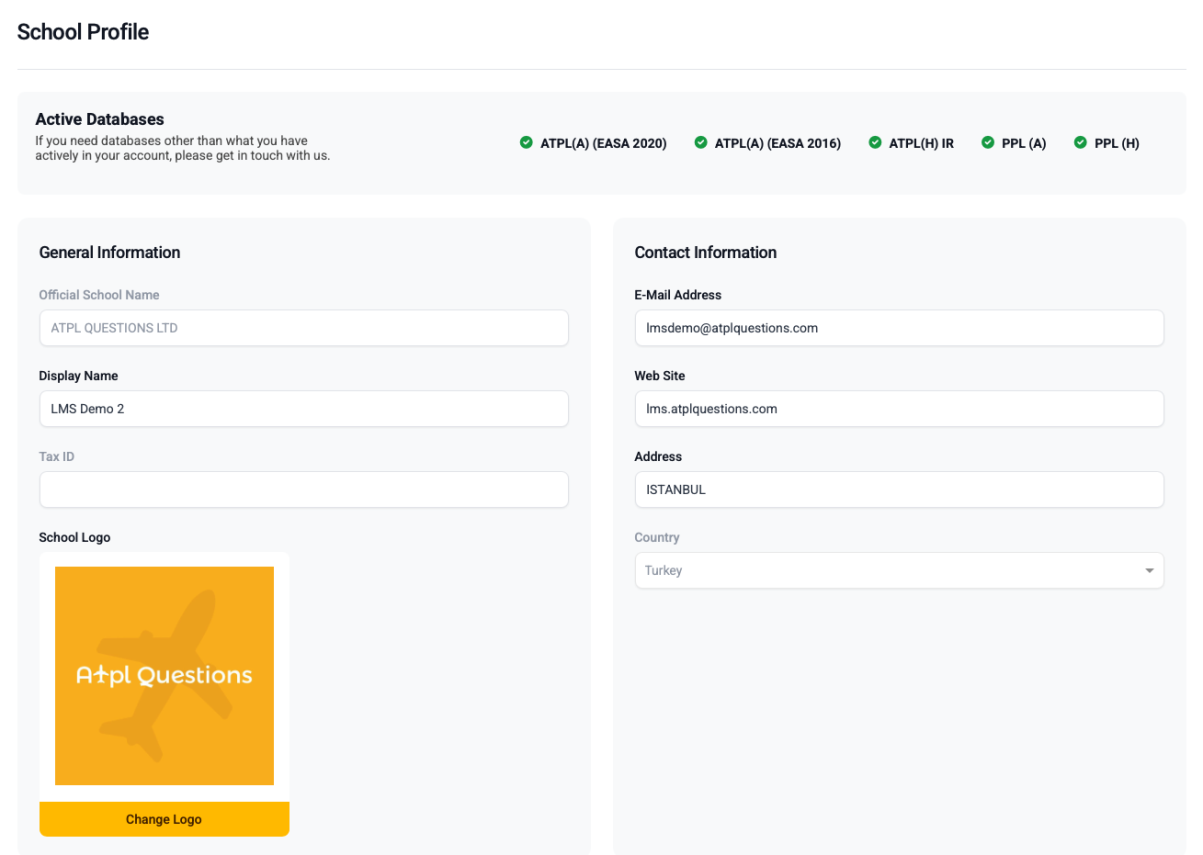Screen dimensions: 1203x855
Task: Click green check icon beside ATPL(A) (EASA 2020)
Action: [x=526, y=143]
